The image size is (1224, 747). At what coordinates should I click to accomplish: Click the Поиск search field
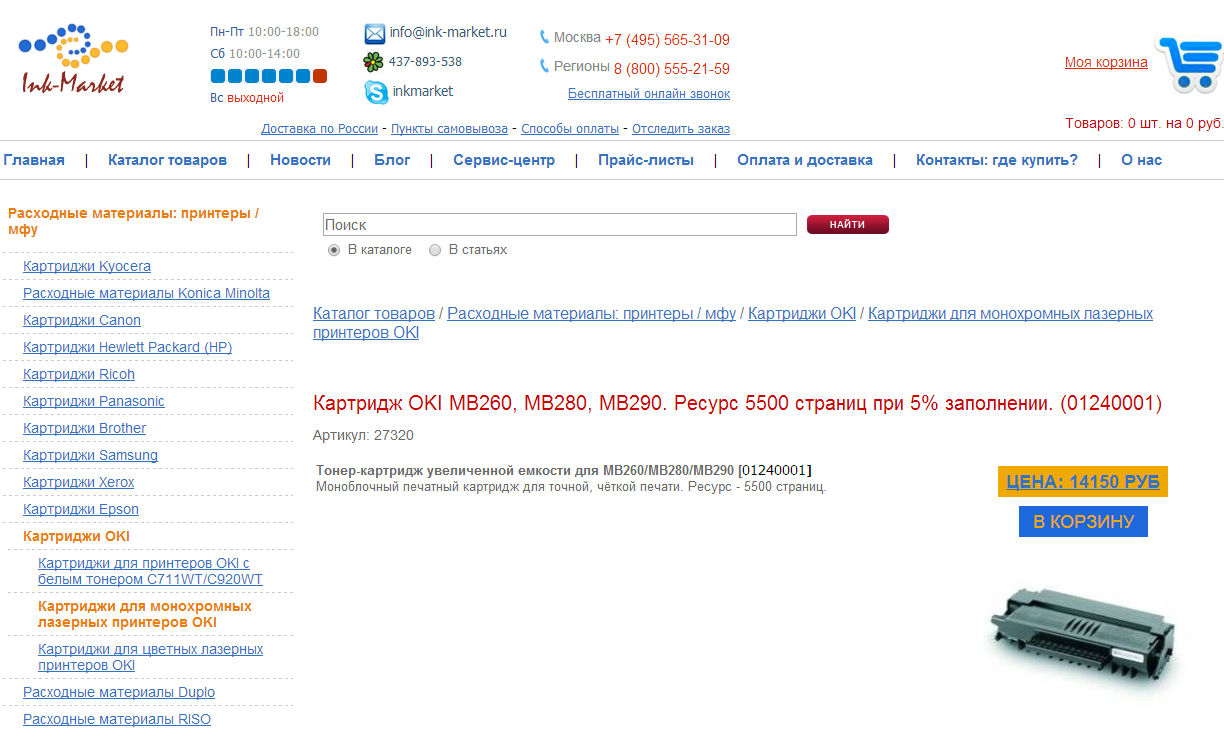tap(559, 225)
